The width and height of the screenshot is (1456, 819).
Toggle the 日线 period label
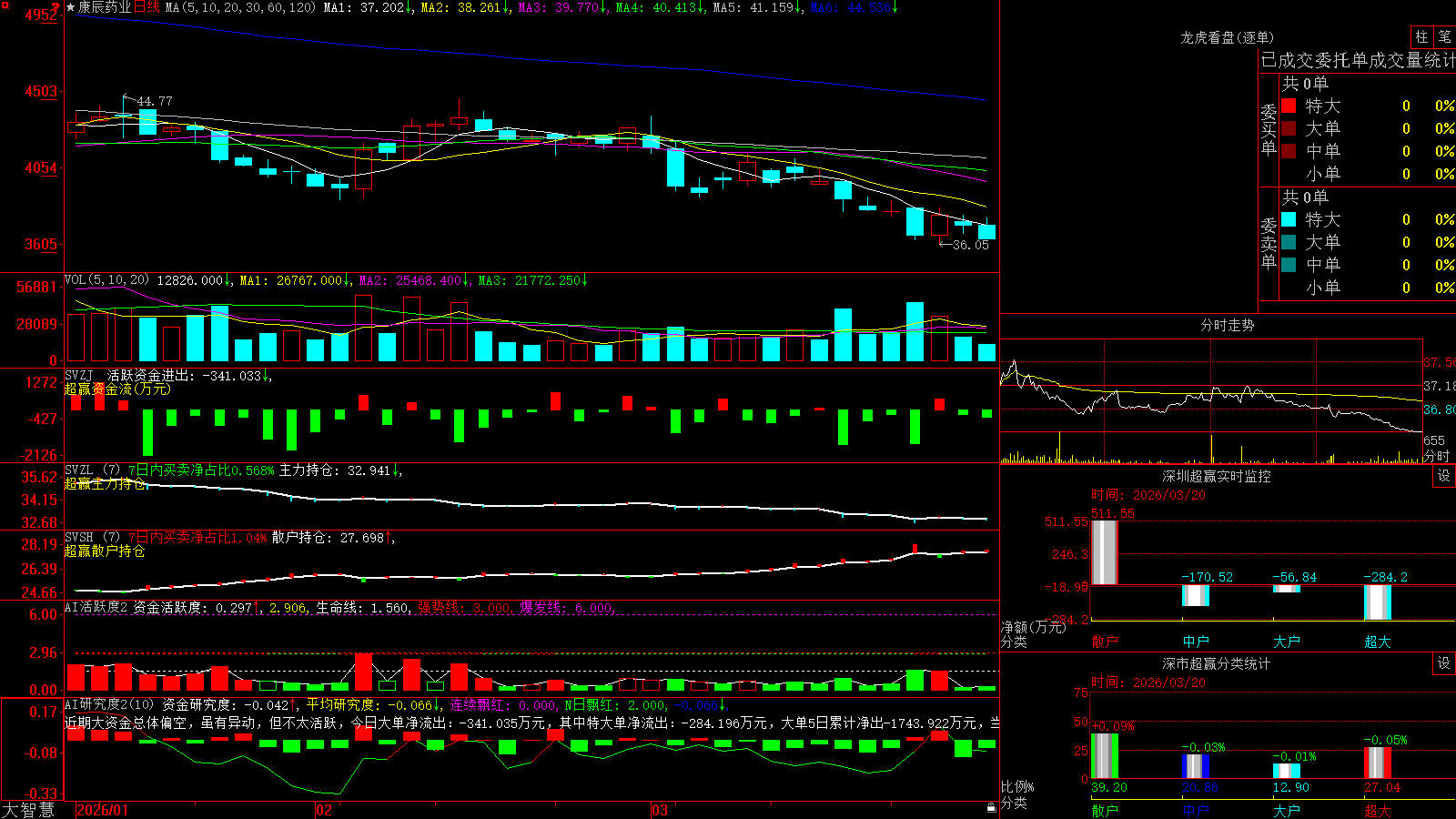(x=147, y=7)
